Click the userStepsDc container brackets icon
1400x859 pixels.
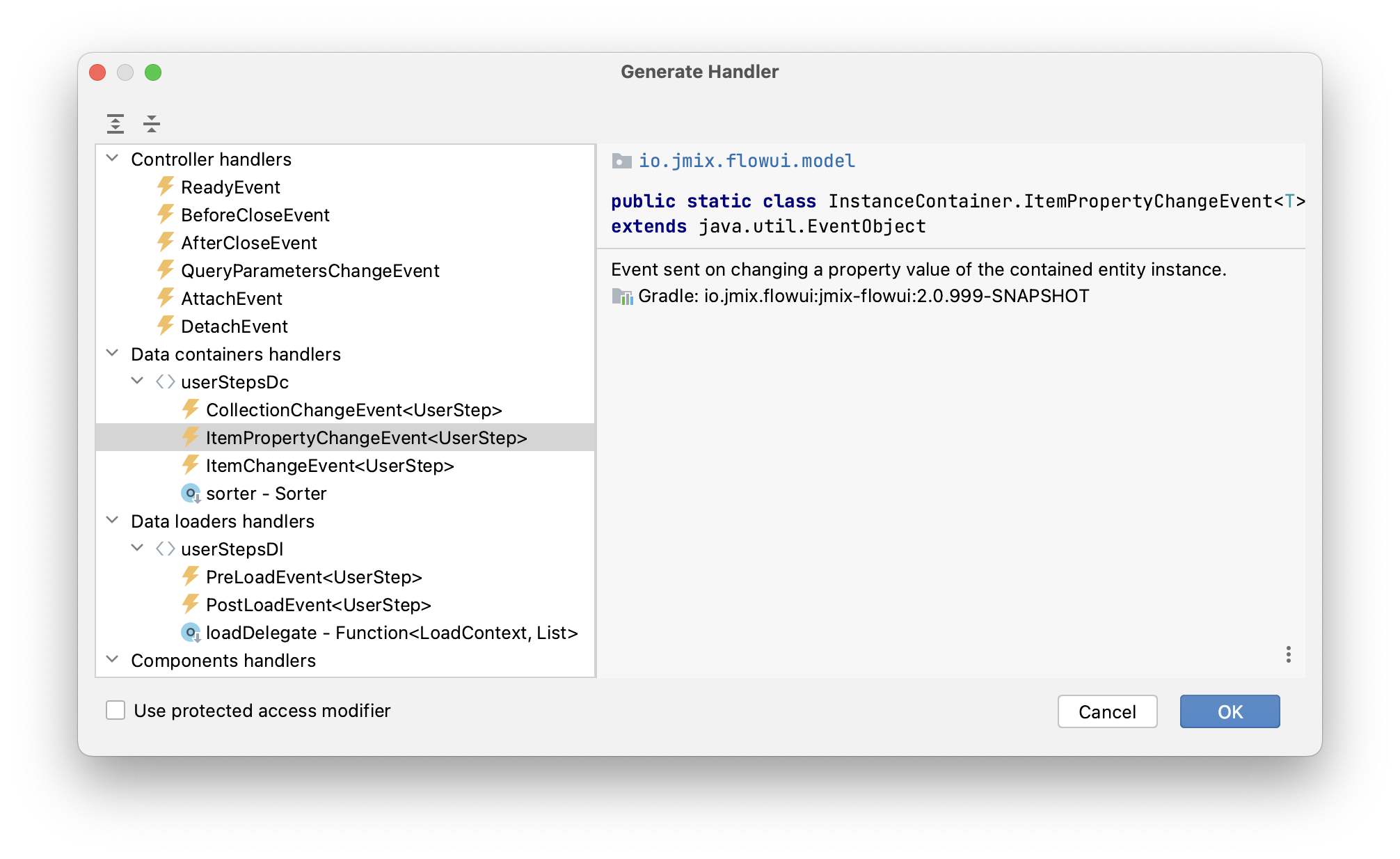coord(165,382)
